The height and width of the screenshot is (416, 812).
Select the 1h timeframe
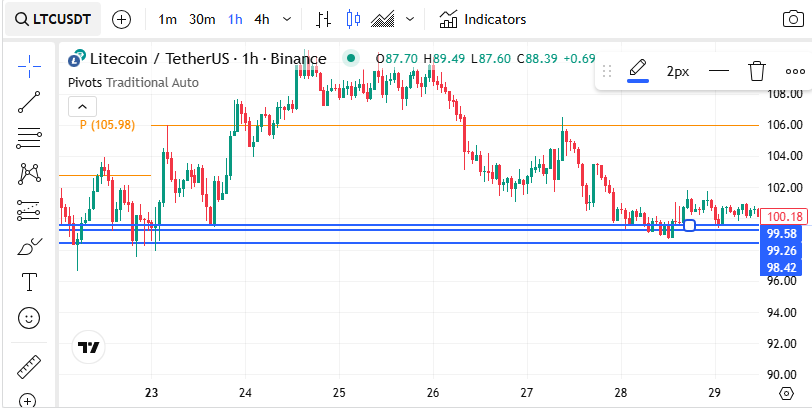(x=235, y=20)
